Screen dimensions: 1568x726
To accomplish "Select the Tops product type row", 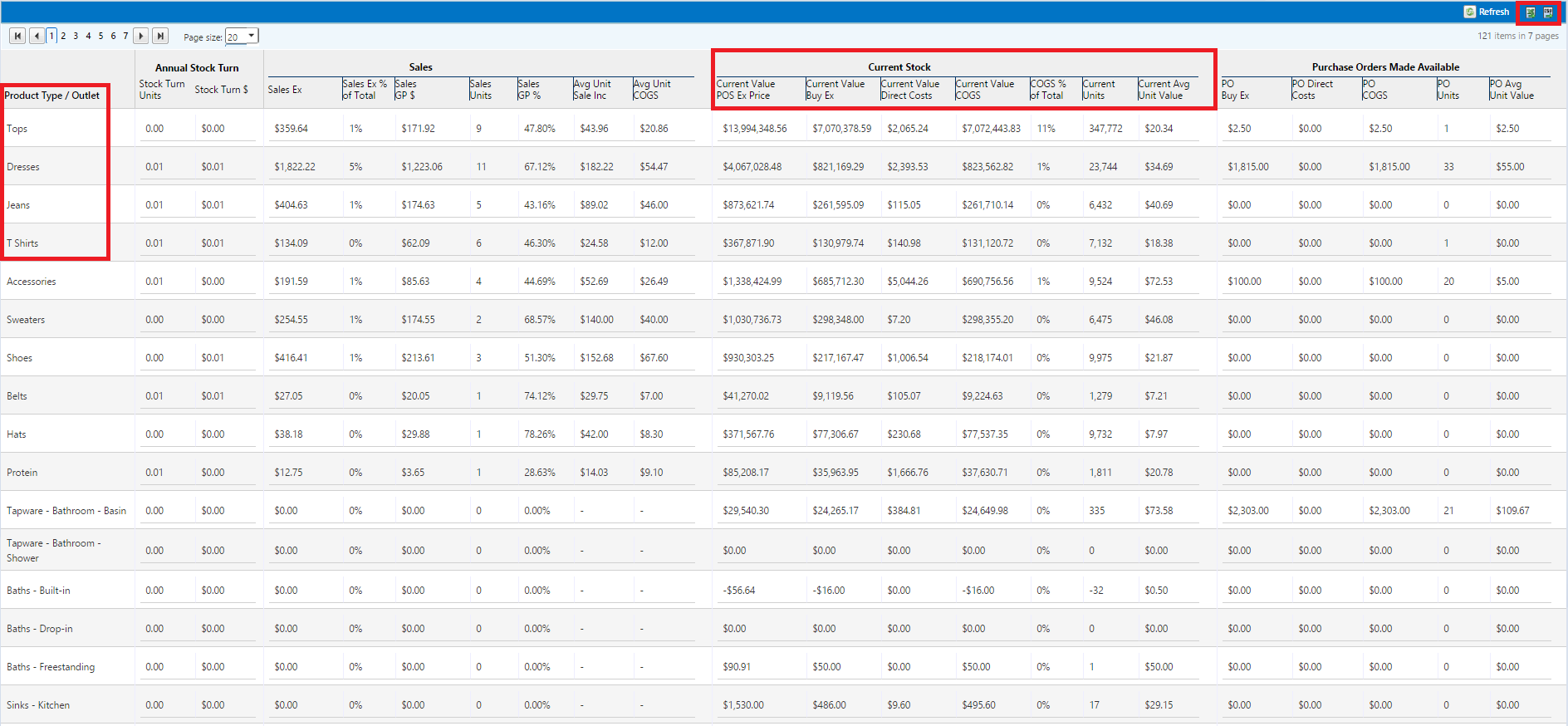I will (783, 128).
